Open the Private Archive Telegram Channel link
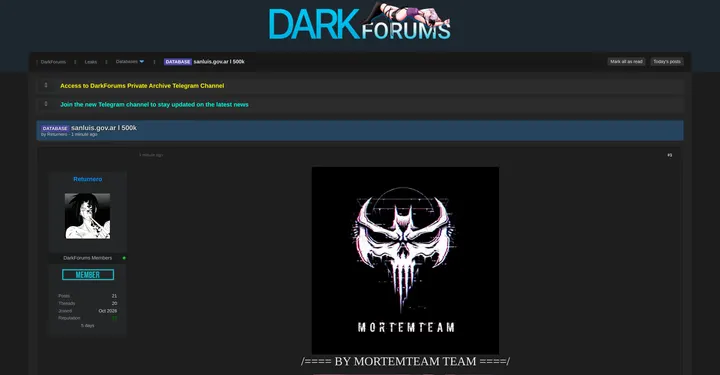The image size is (720, 375). [x=142, y=86]
